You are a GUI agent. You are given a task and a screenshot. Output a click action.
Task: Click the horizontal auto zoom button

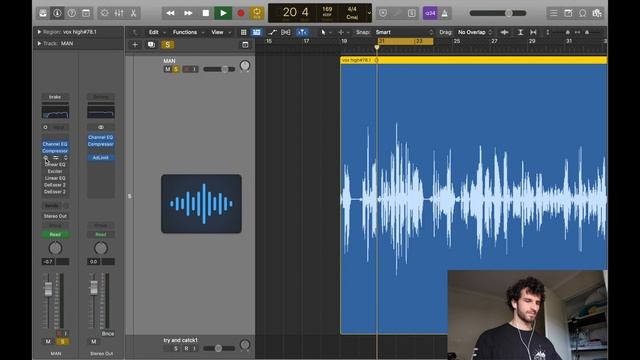533,32
